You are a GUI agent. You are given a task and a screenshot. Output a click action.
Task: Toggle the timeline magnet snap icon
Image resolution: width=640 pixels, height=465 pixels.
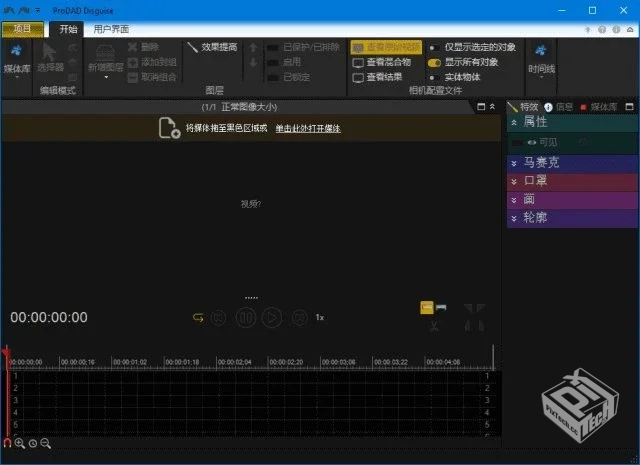click(x=7, y=443)
